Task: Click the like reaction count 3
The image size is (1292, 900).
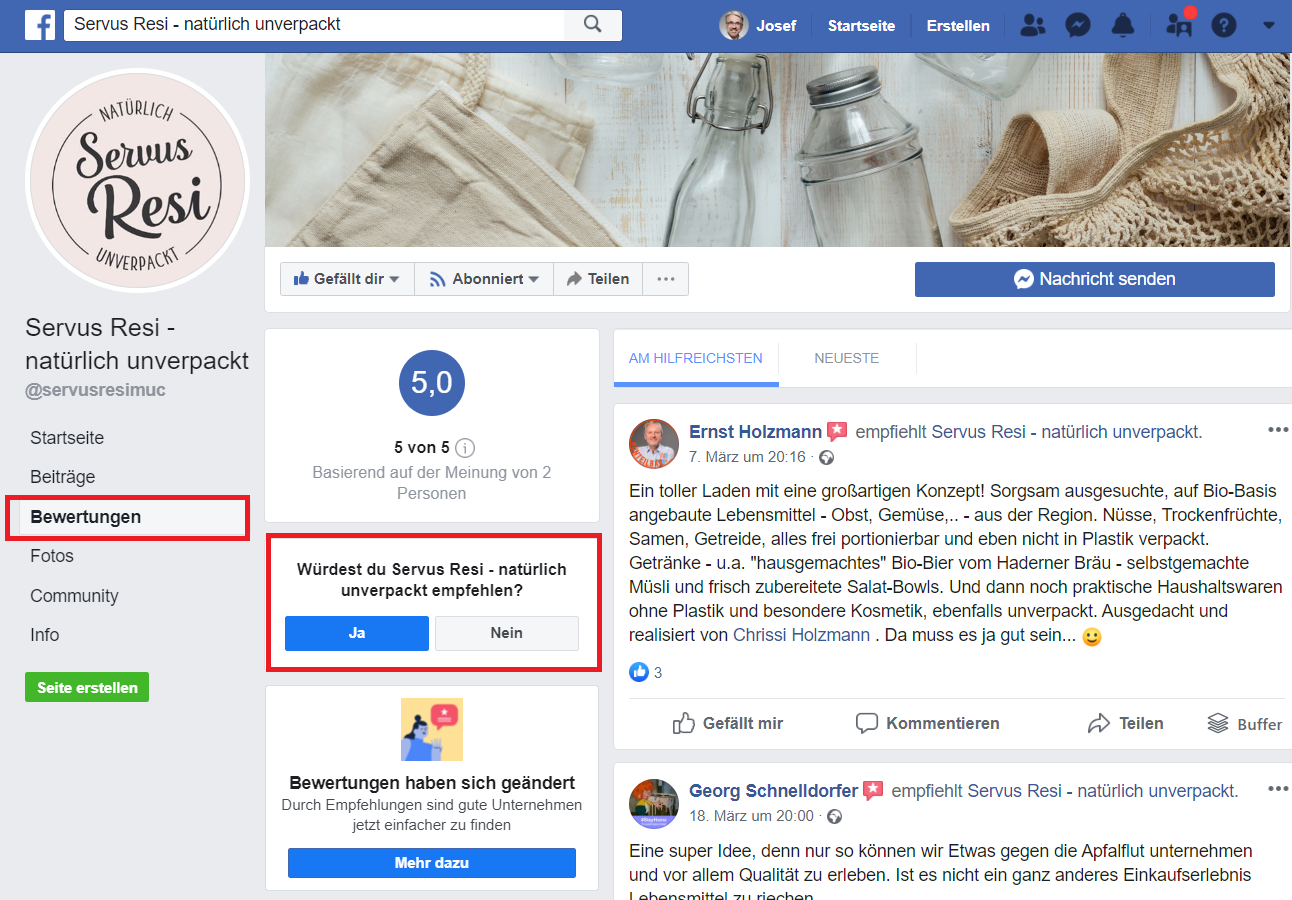Action: (x=646, y=672)
